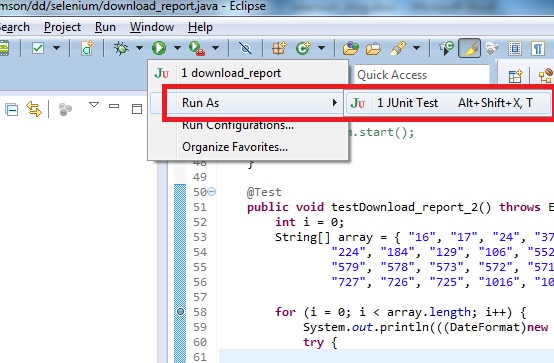This screenshot has height=363, width=554.
Task: Open the dropdown beside the check mark icon
Action: [56, 48]
